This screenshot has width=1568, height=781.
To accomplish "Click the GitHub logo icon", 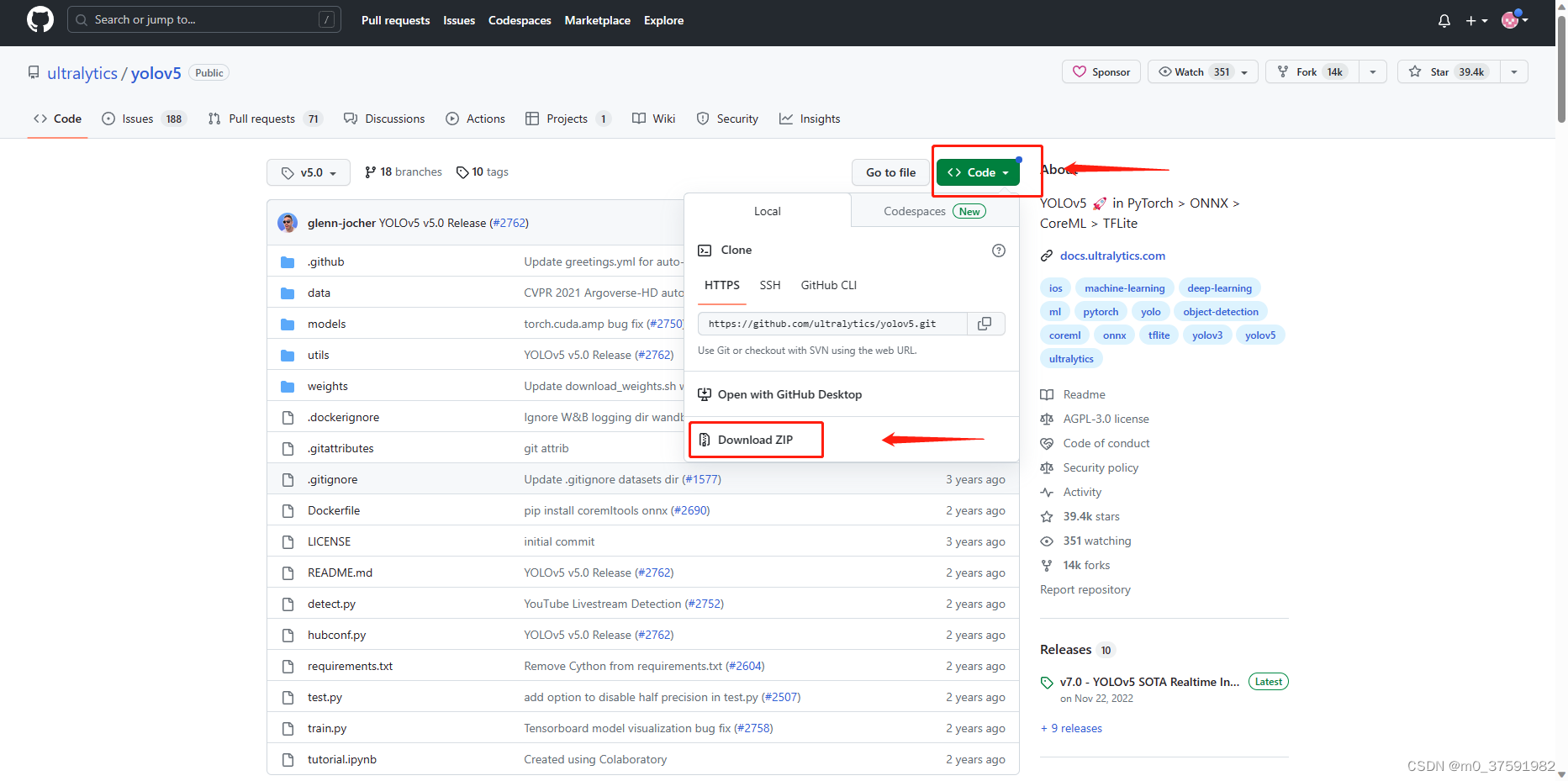I will coord(40,19).
